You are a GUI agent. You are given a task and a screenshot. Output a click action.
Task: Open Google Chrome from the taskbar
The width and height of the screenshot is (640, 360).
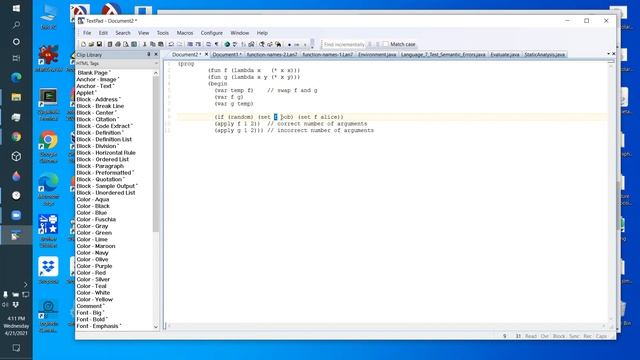tap(16, 137)
